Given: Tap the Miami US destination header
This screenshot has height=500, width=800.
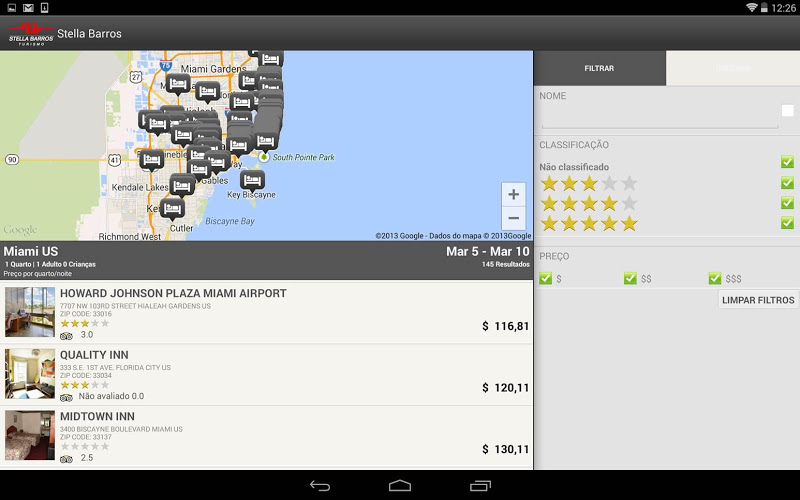Looking at the screenshot, I should (x=31, y=252).
